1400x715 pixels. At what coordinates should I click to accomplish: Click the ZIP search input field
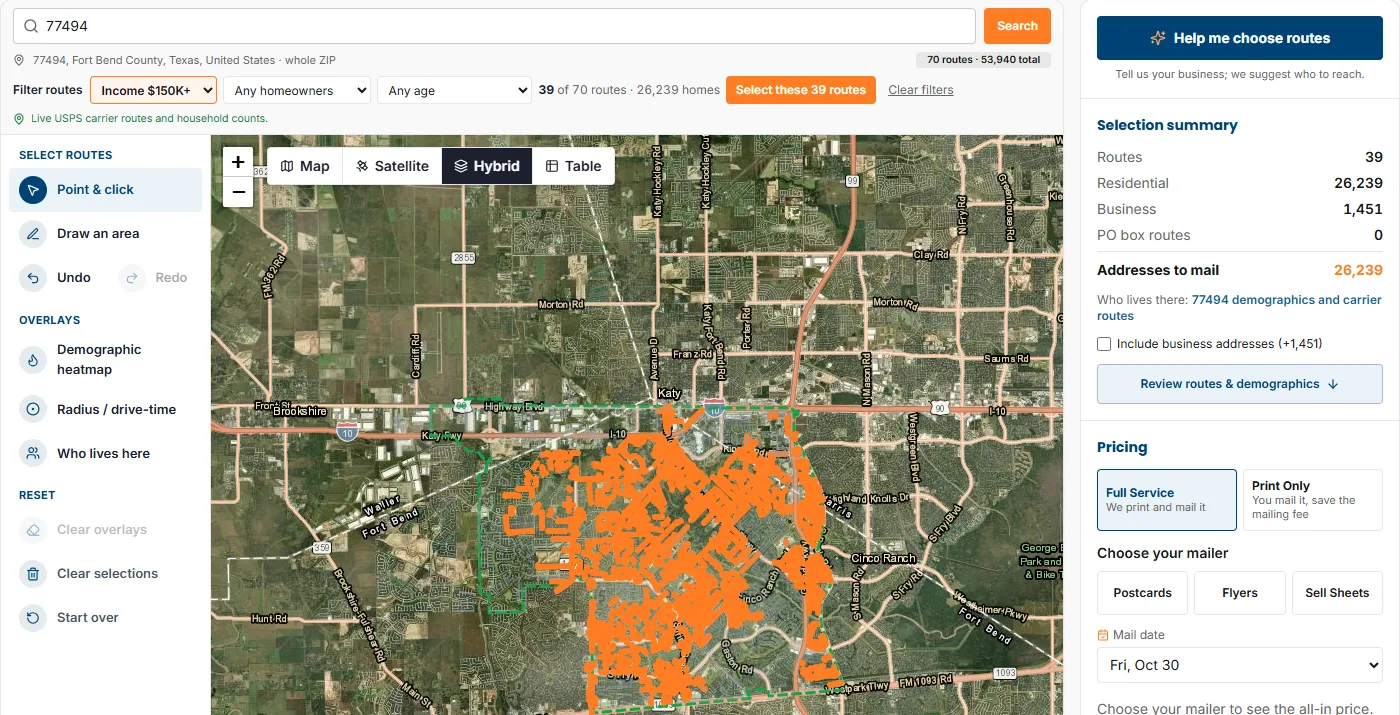pos(495,26)
